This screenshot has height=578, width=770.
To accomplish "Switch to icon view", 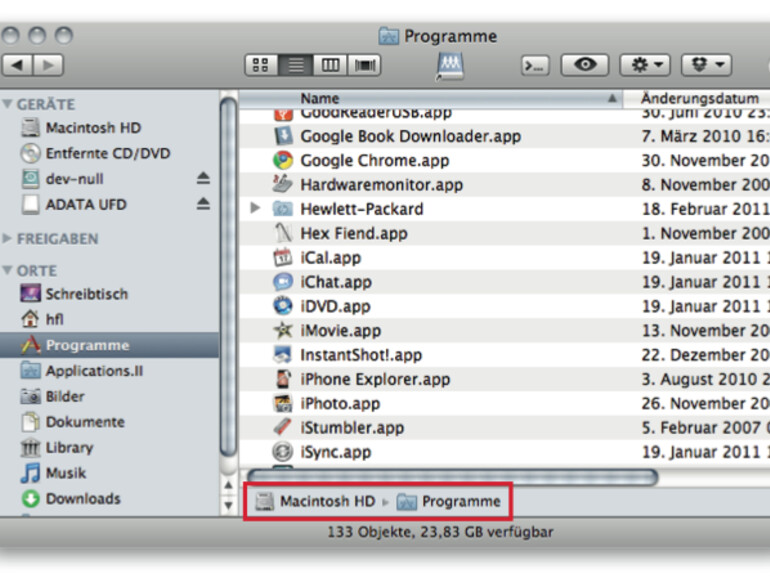I will [x=261, y=65].
